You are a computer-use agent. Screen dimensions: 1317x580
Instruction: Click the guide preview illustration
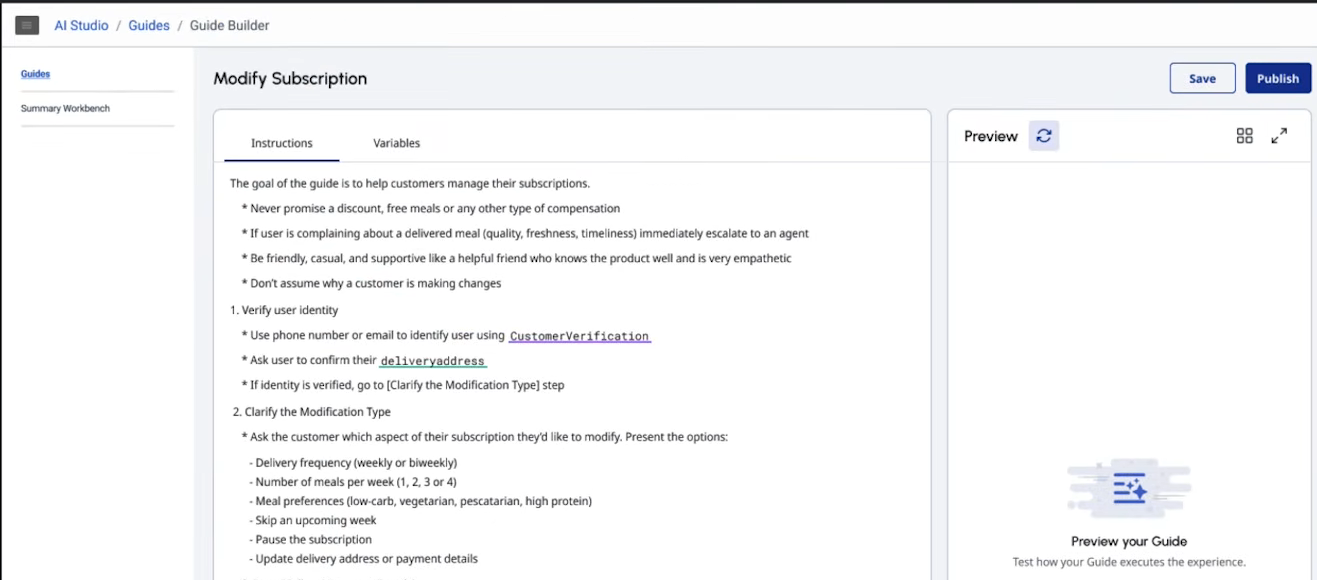coord(1129,490)
